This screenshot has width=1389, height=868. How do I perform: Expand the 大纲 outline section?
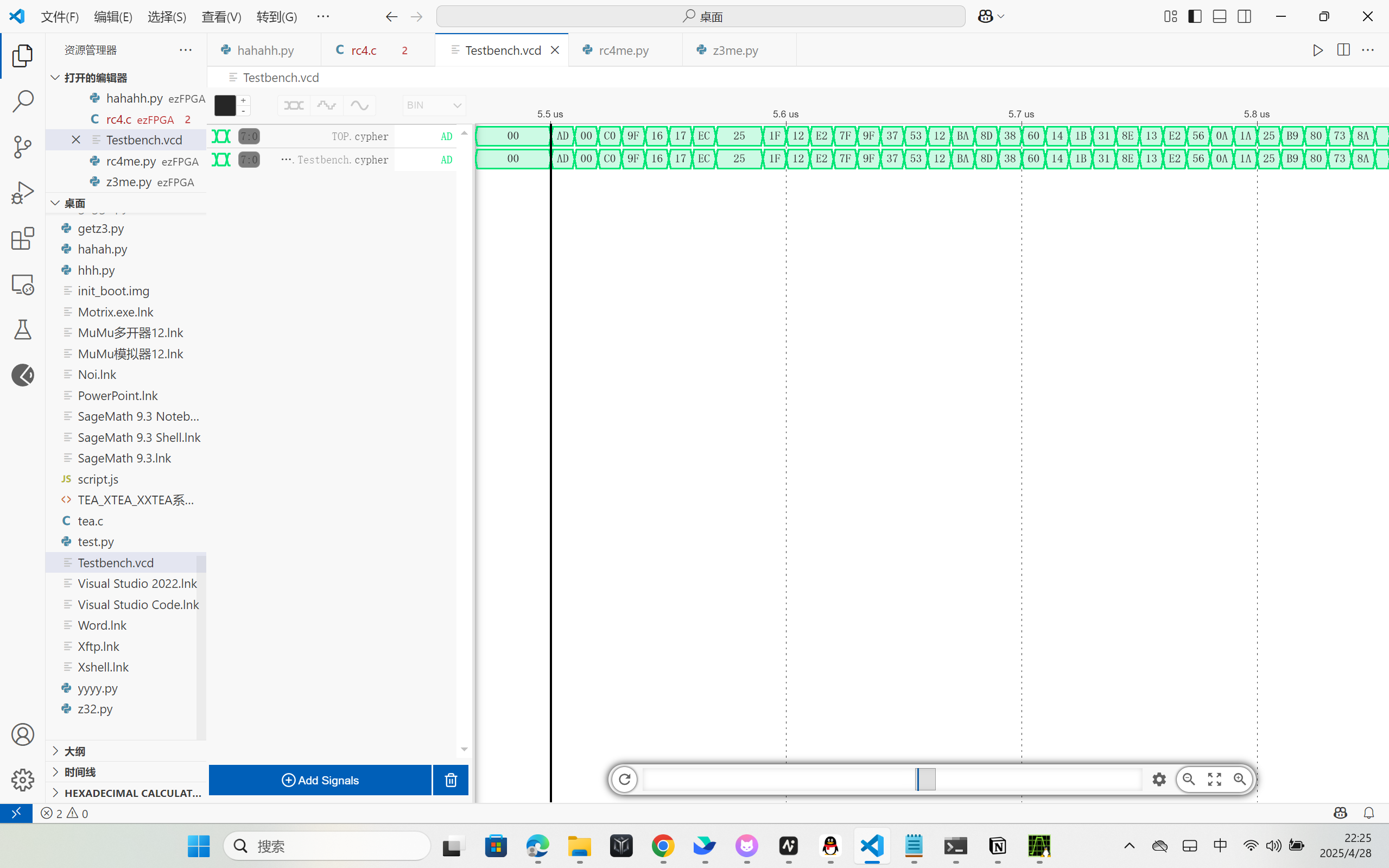tap(74, 751)
